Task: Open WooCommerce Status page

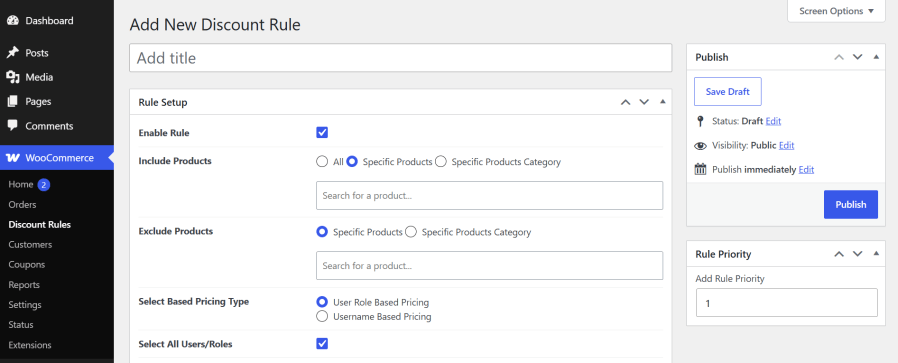Action: [x=21, y=325]
